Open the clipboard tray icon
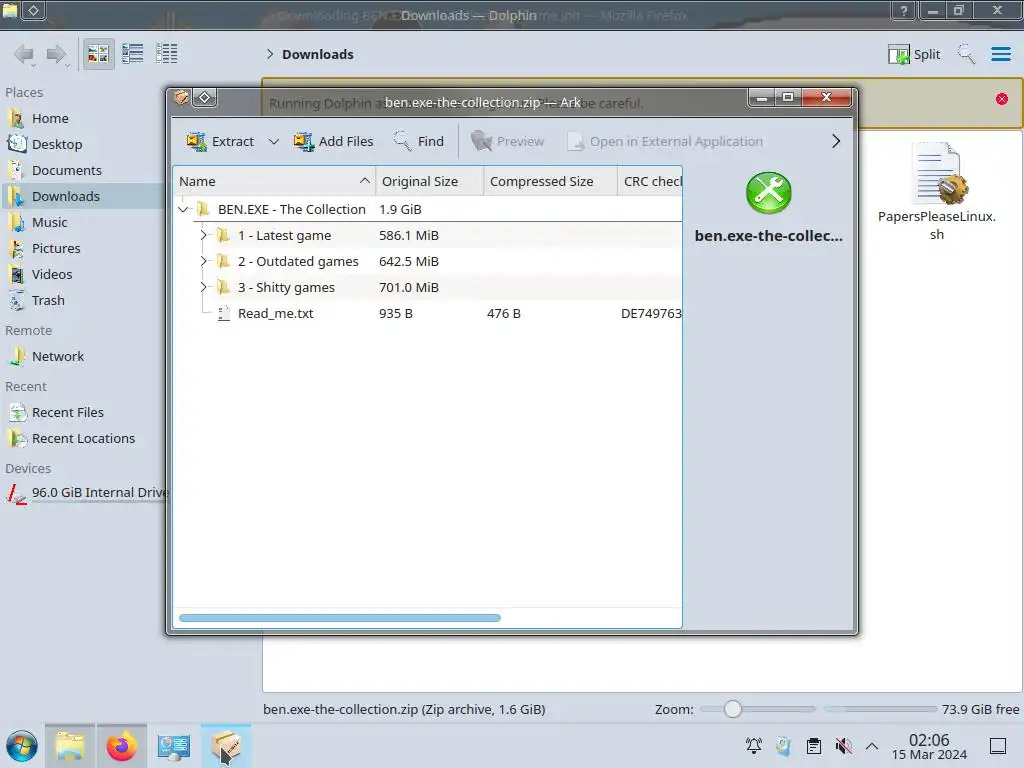 click(x=814, y=746)
